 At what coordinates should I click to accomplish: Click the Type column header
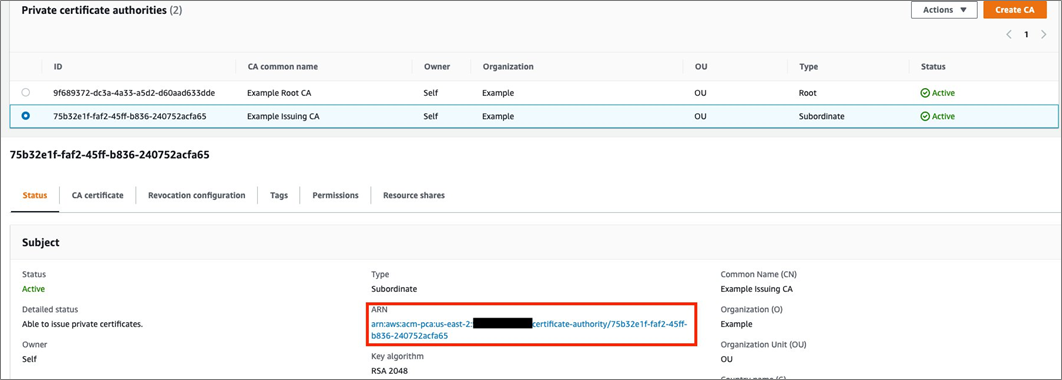(x=809, y=66)
